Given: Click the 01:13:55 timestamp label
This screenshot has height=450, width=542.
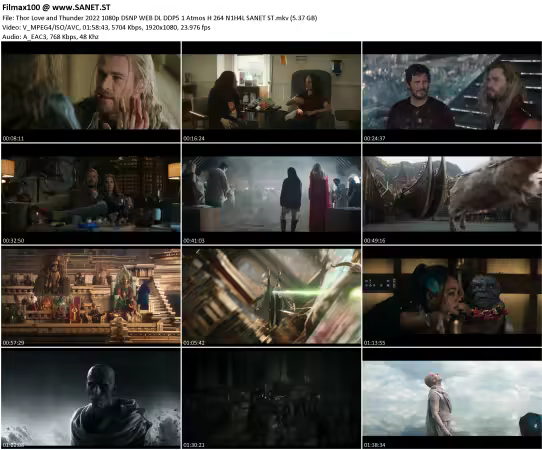Looking at the screenshot, I should click(x=374, y=343).
